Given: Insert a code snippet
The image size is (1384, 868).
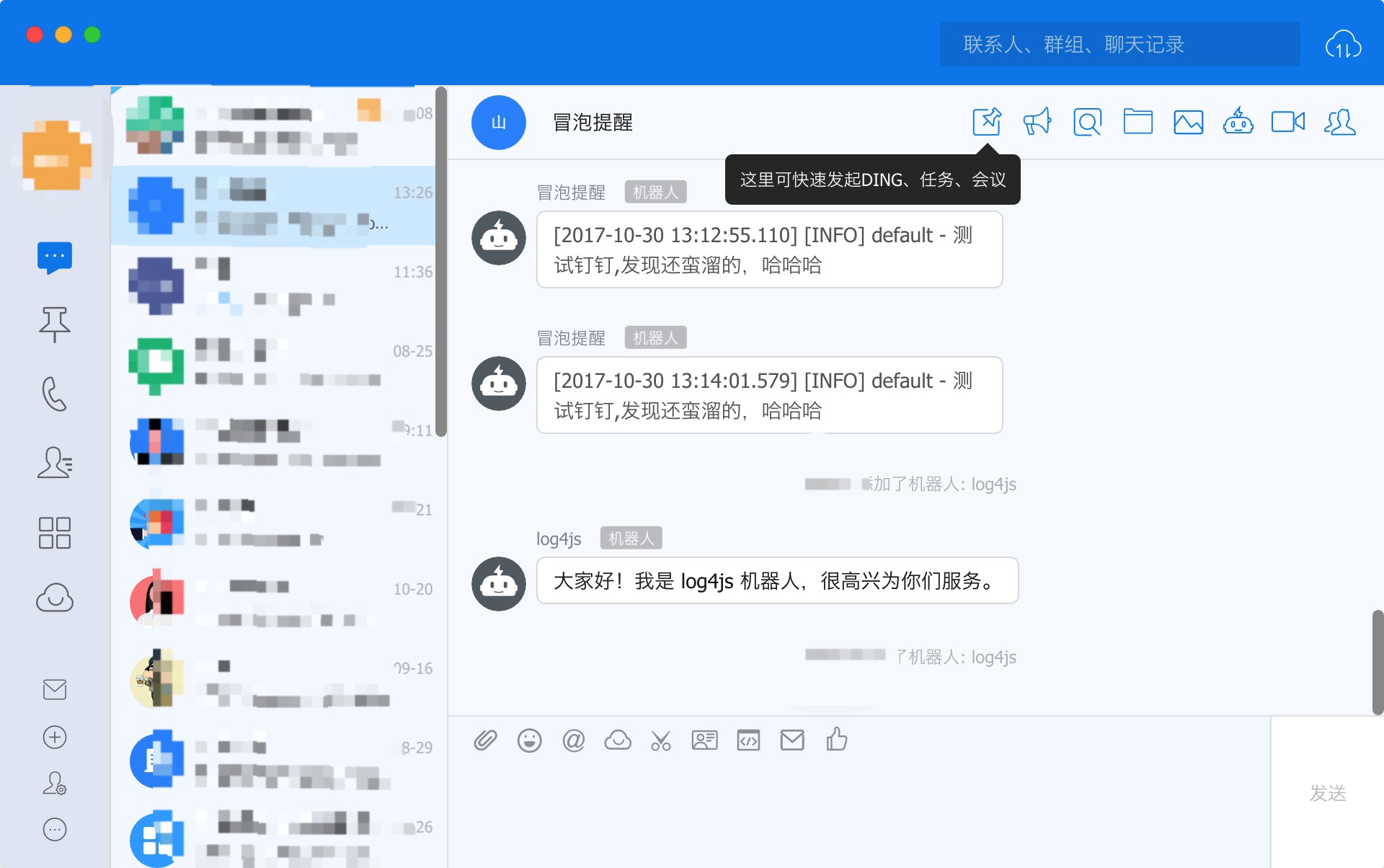Looking at the screenshot, I should pyautogui.click(x=748, y=740).
